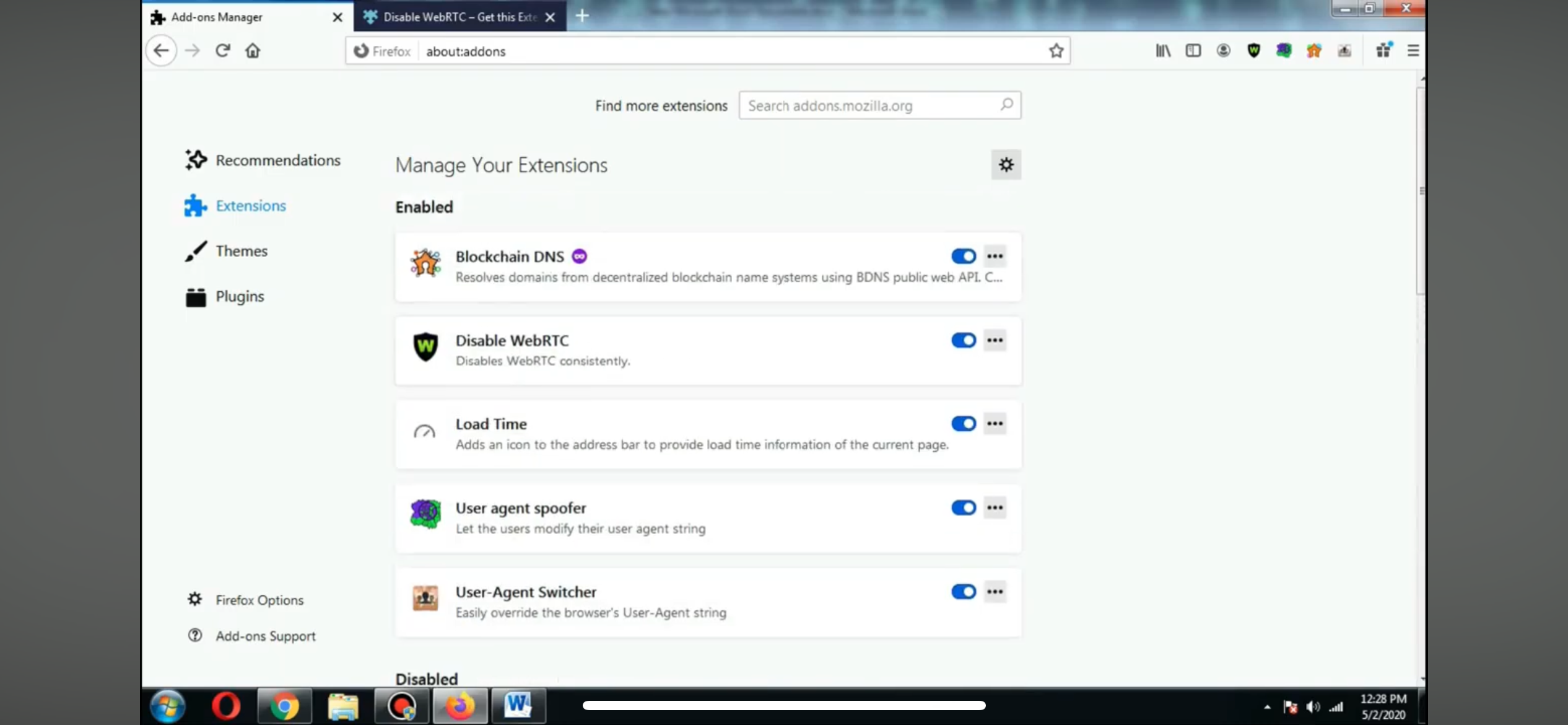Open the Load Time extension details
Screen dimensions: 1568x725
click(x=708, y=434)
